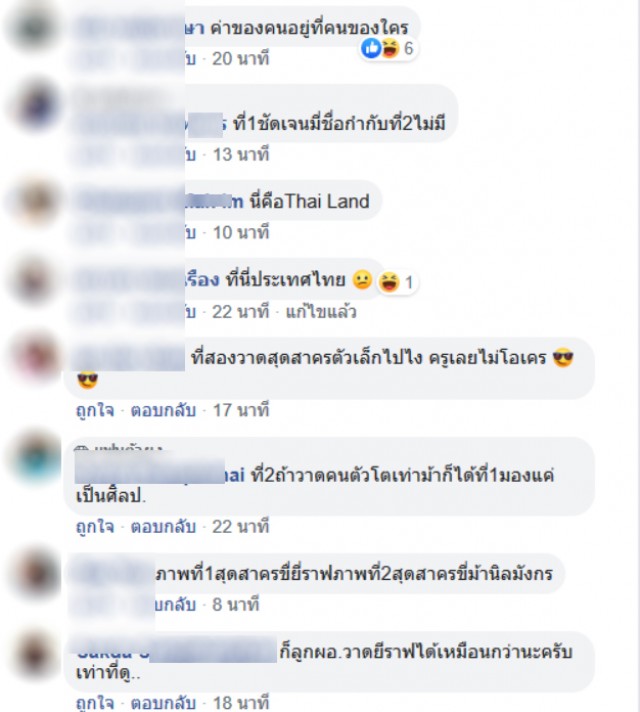Click the neutral face emoji after ที่นี่ประเทศไทย
Viewport: 640px width, 712px height.
pos(362,280)
